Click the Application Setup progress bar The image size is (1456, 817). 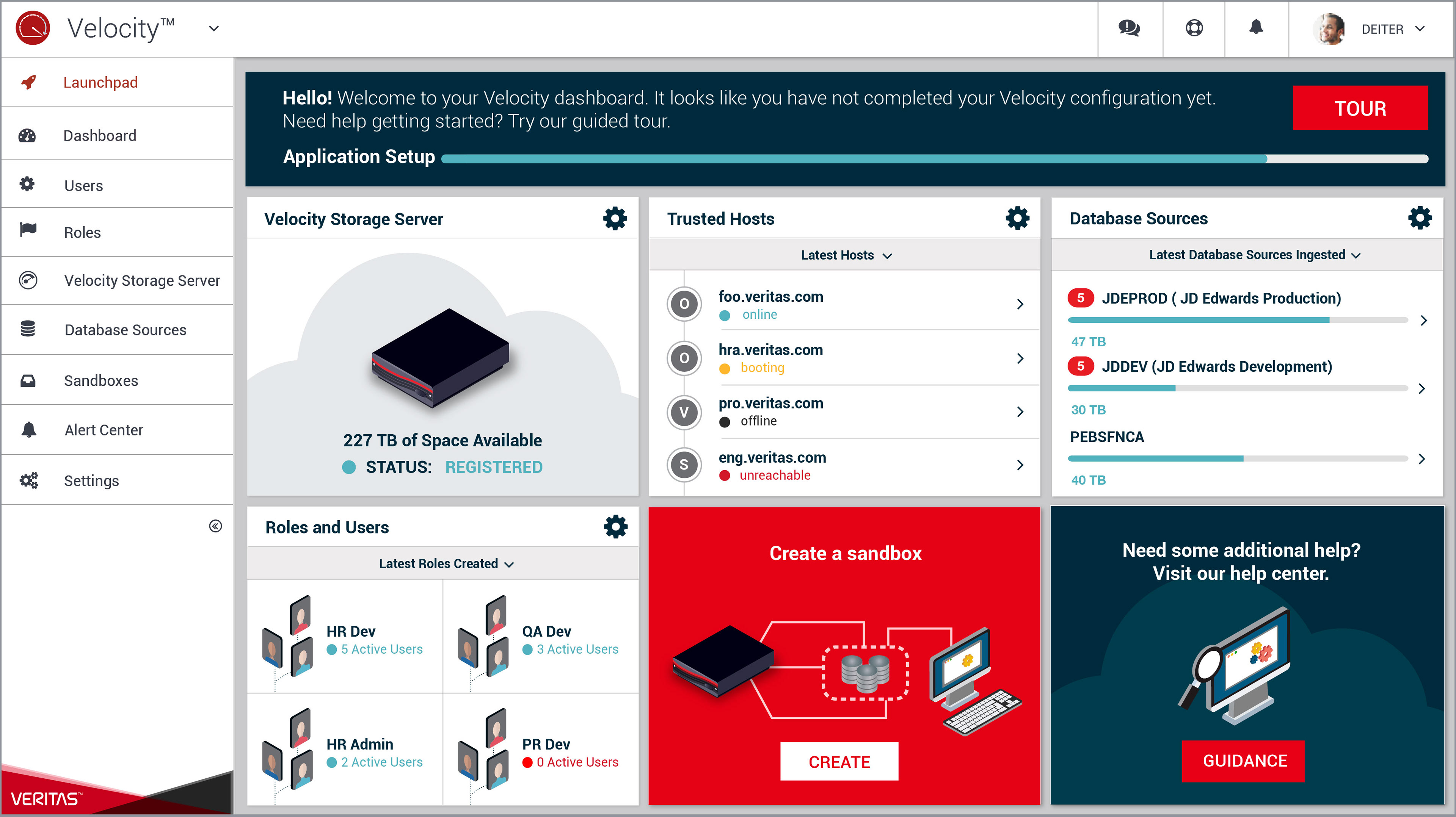click(934, 159)
